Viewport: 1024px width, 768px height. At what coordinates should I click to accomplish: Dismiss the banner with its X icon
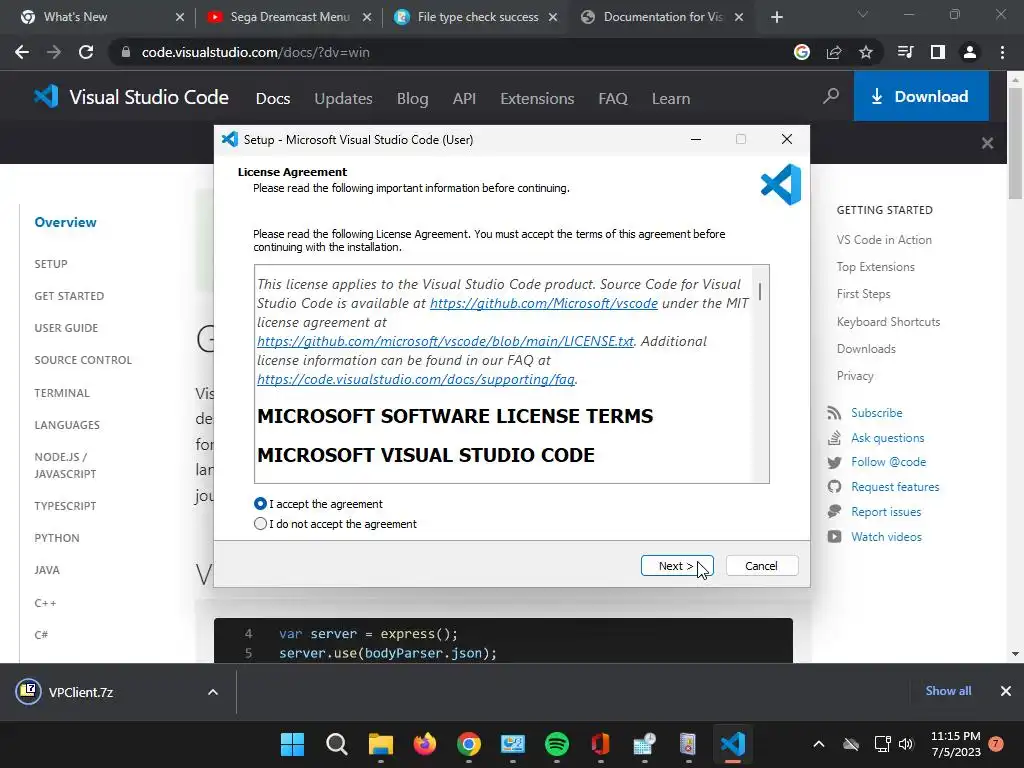pyautogui.click(x=987, y=143)
